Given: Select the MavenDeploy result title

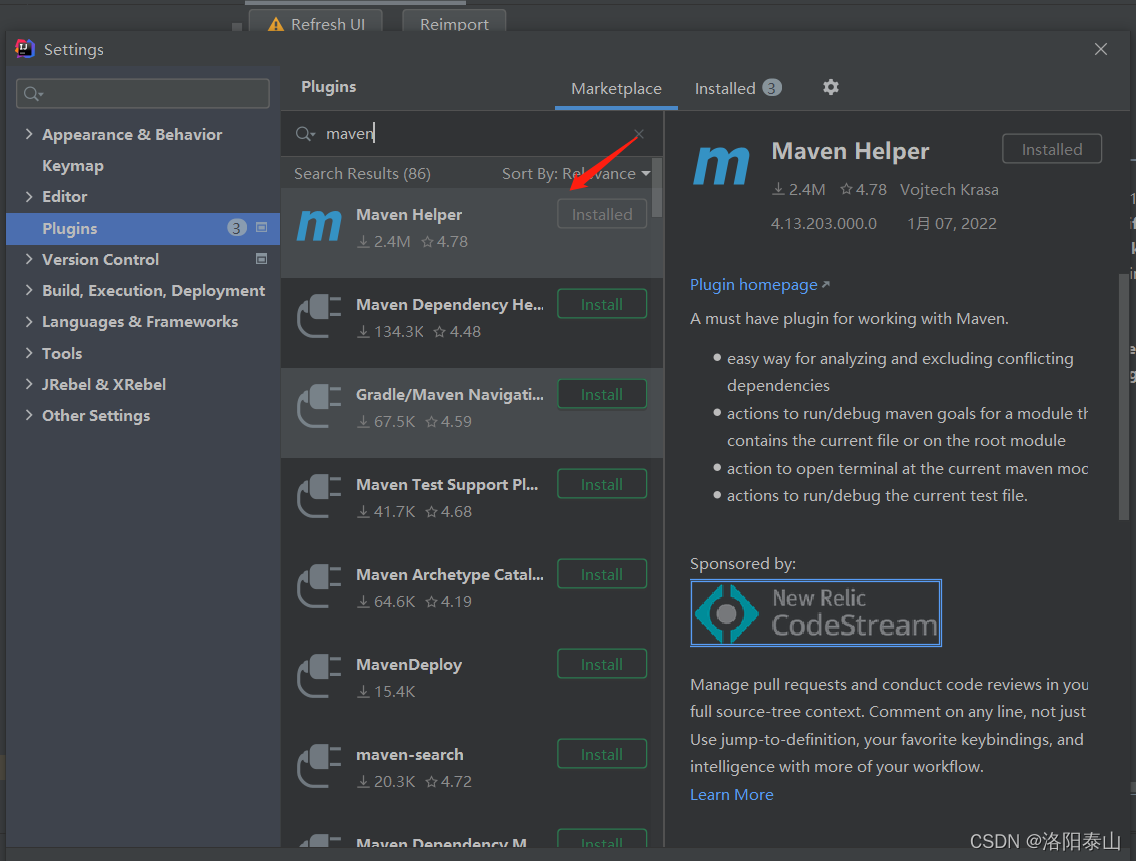Looking at the screenshot, I should pos(409,665).
